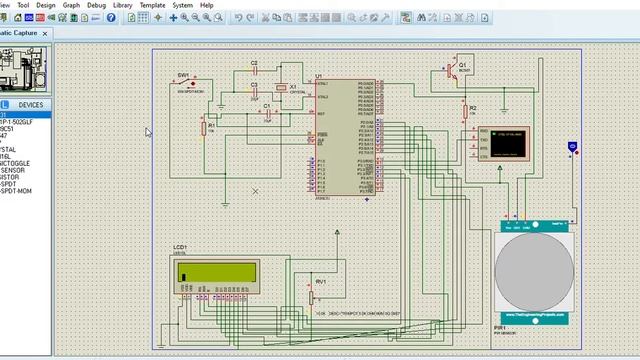
Task: Click the Undo arrow icon
Action: (239, 18)
